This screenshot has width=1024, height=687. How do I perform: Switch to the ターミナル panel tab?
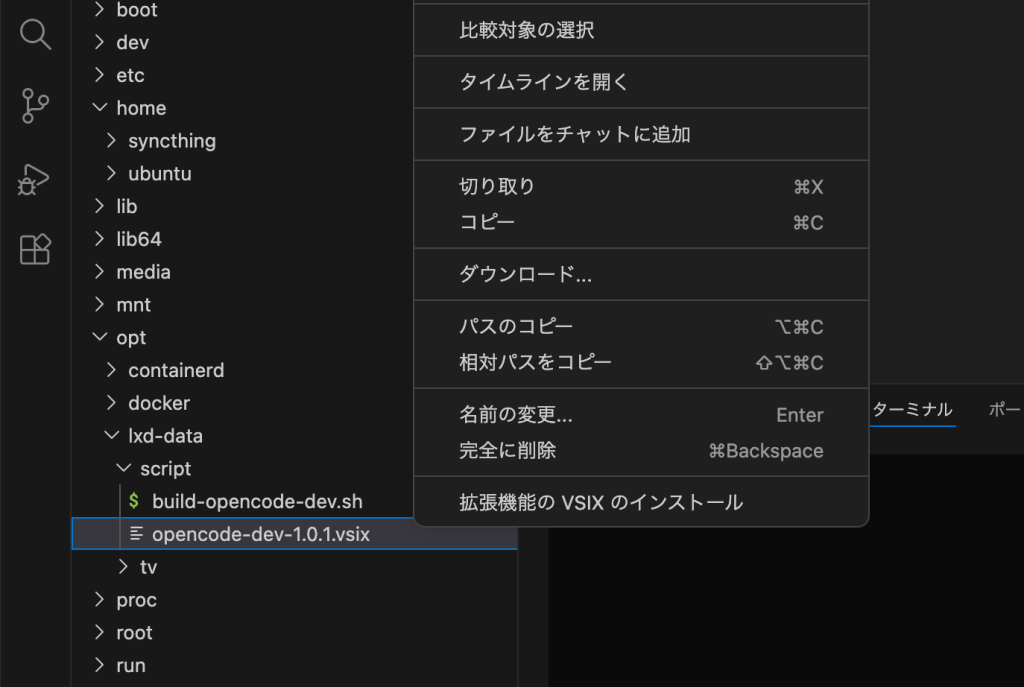pos(912,410)
